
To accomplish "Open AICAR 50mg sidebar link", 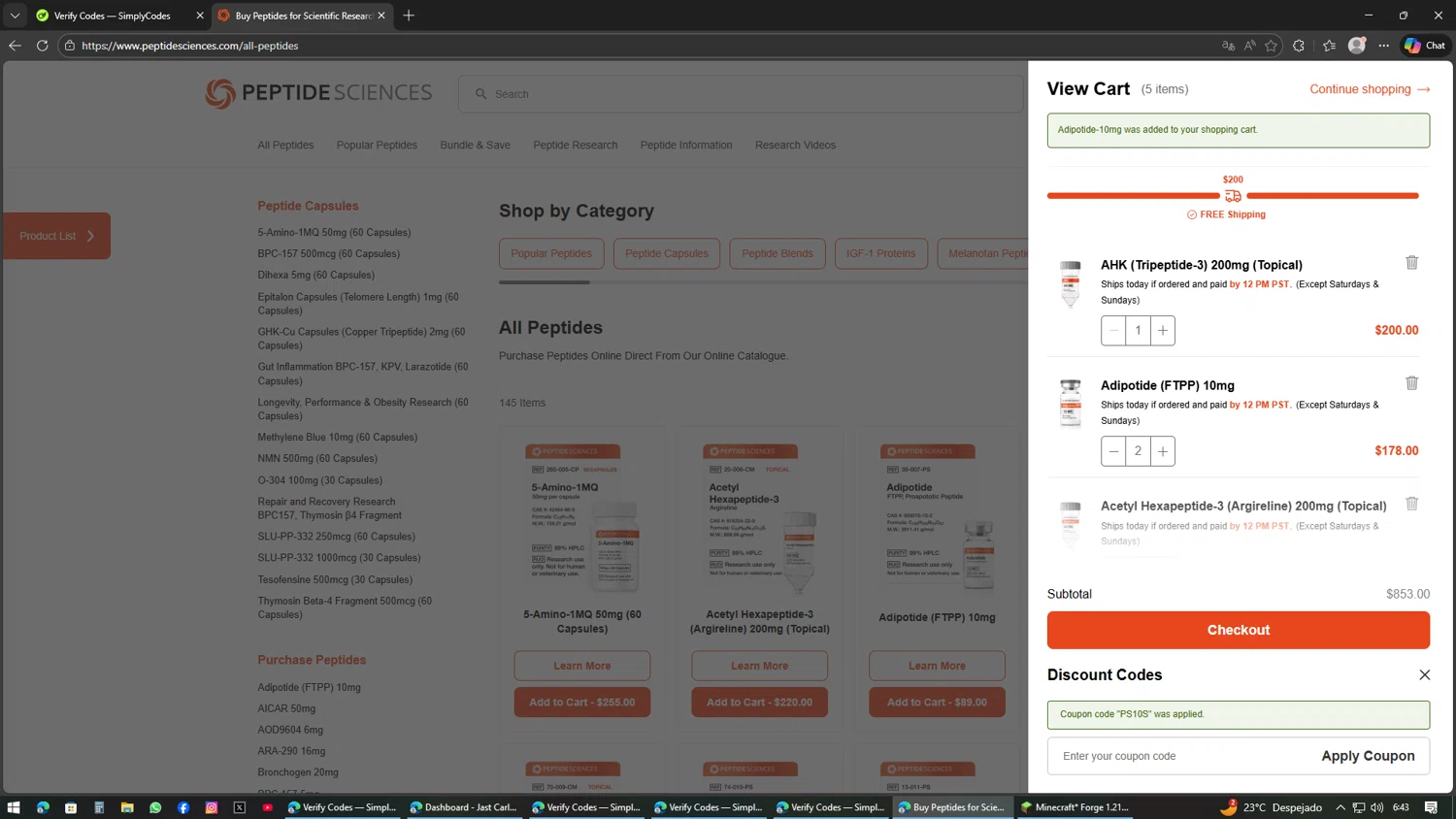I will [x=286, y=708].
